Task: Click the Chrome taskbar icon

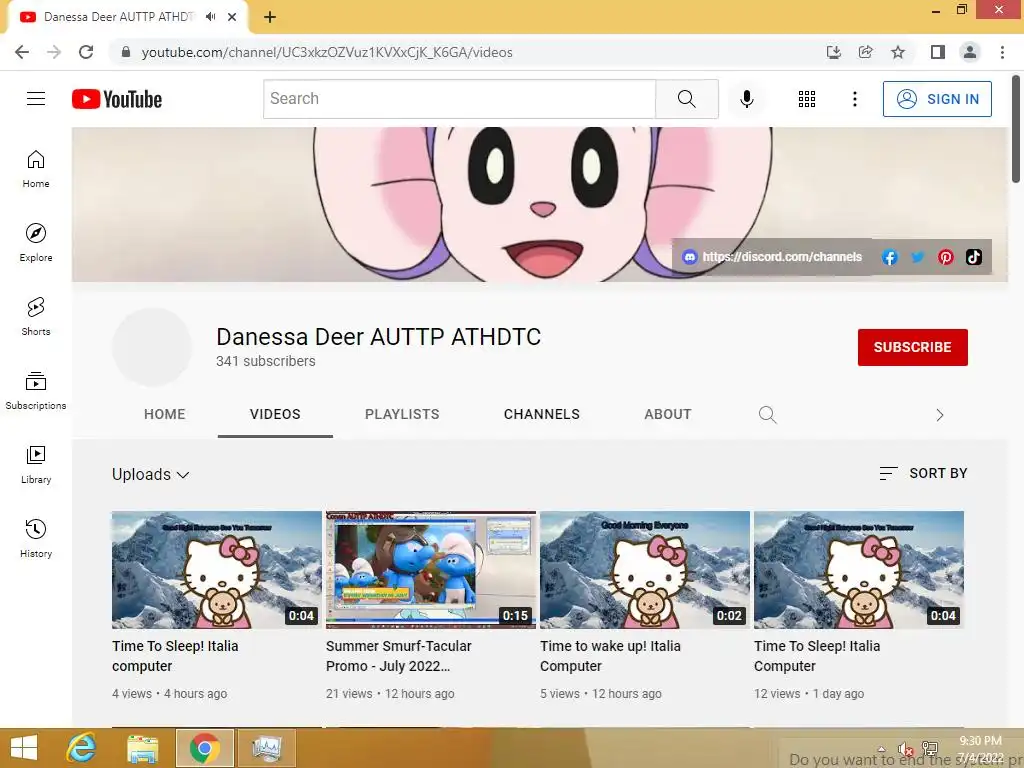Action: [x=204, y=748]
